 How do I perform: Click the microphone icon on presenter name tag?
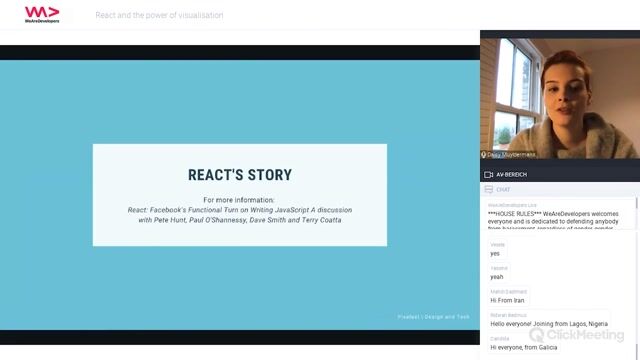pyautogui.click(x=484, y=155)
